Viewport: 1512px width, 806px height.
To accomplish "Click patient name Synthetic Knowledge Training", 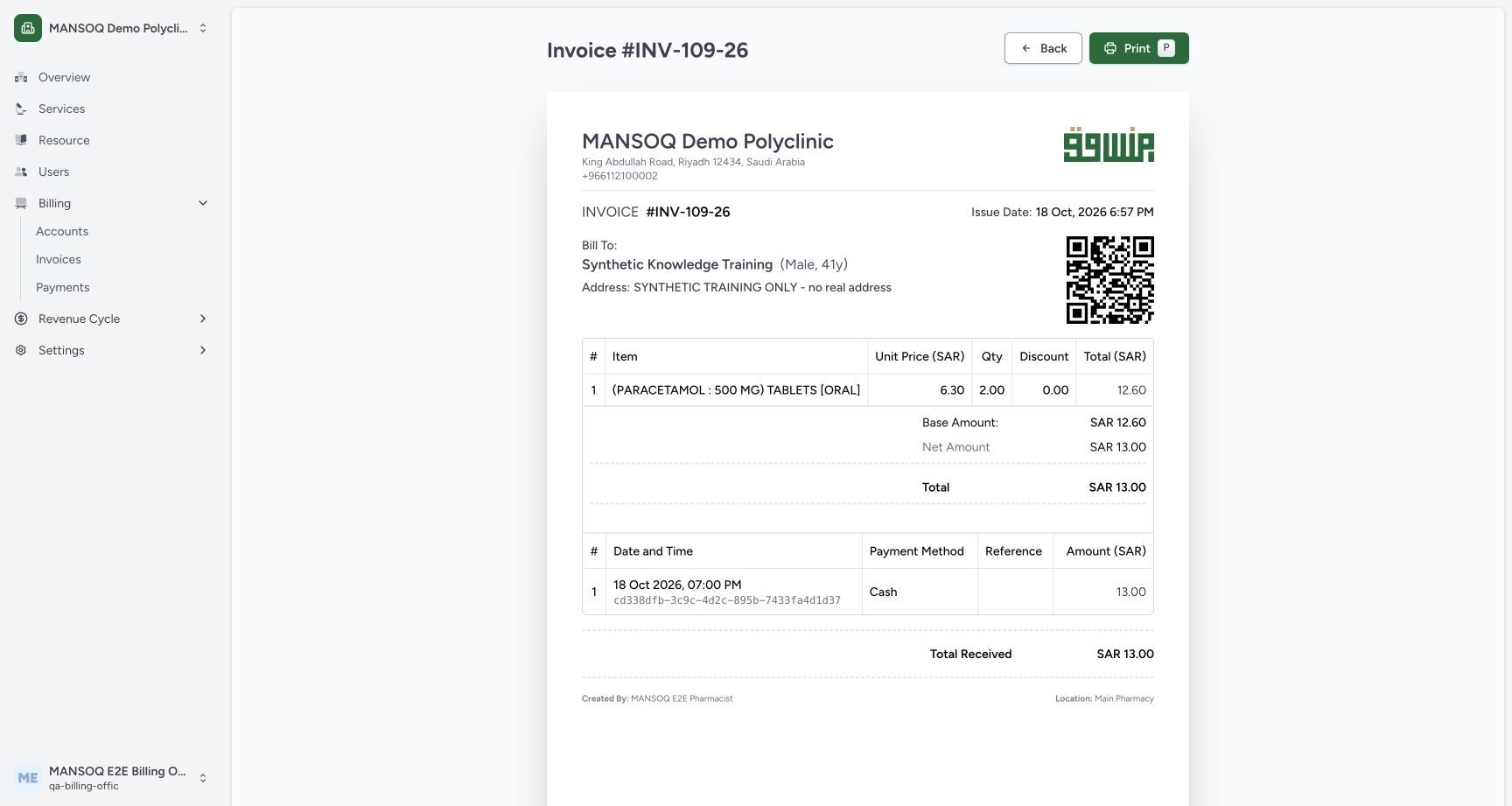I will click(677, 264).
